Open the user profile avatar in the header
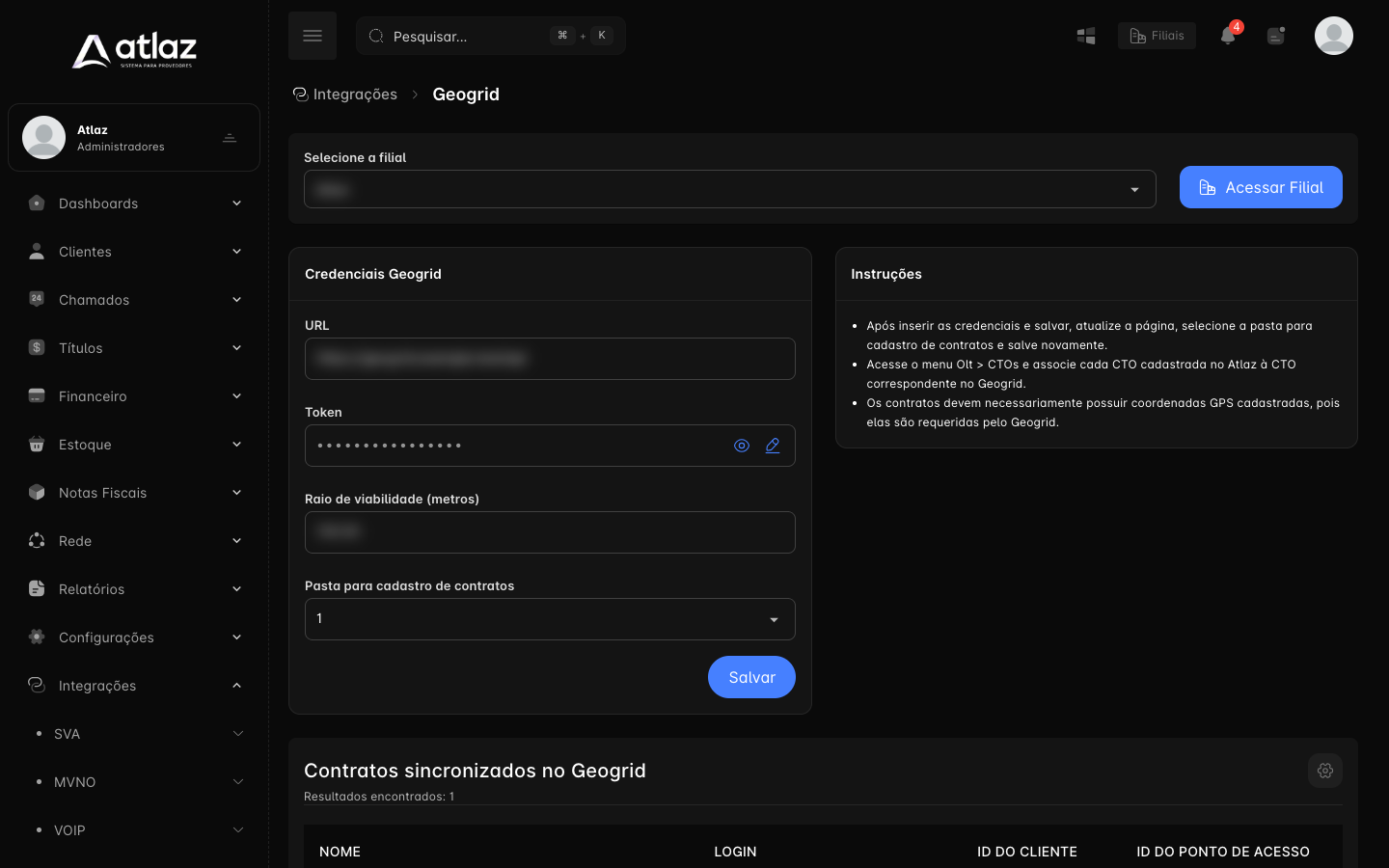The height and width of the screenshot is (868, 1389). 1334,36
